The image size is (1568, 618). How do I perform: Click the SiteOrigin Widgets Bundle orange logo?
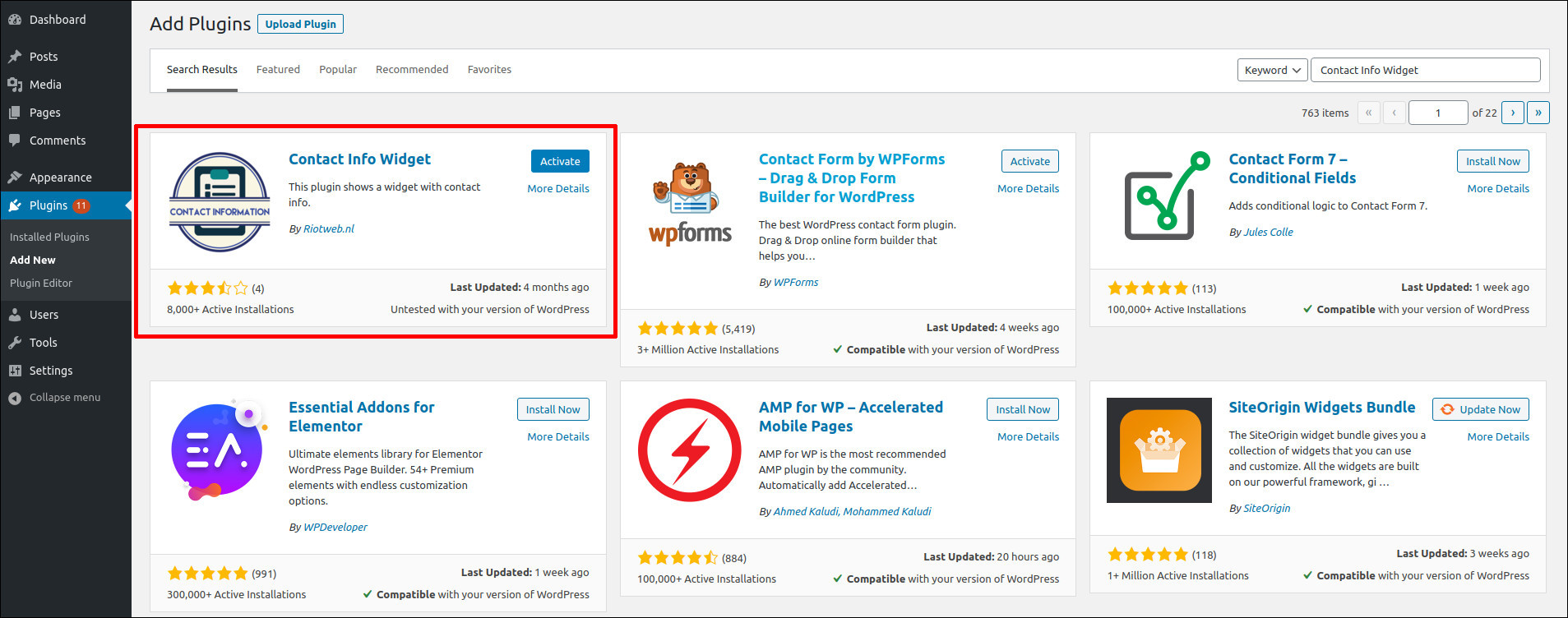(x=1159, y=450)
